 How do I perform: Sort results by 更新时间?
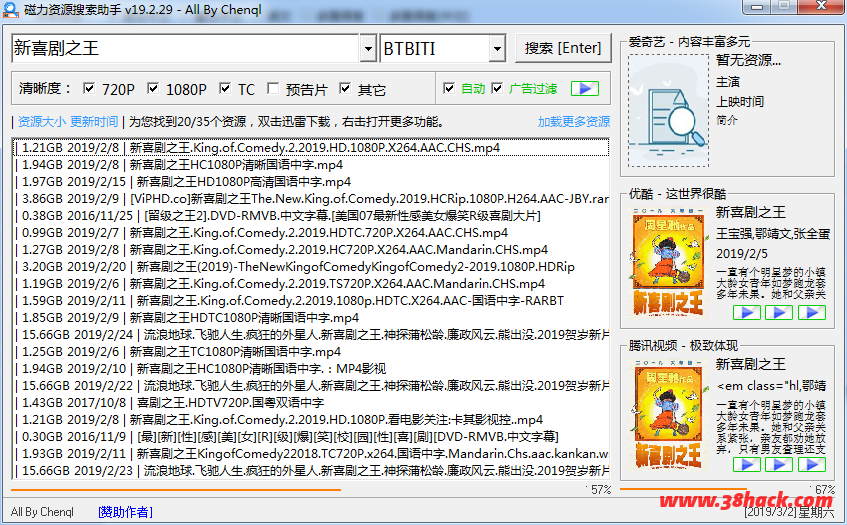94,122
